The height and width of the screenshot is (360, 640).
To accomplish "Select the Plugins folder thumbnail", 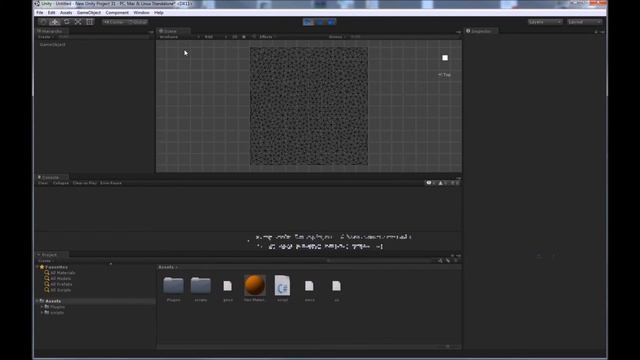I will 173,285.
